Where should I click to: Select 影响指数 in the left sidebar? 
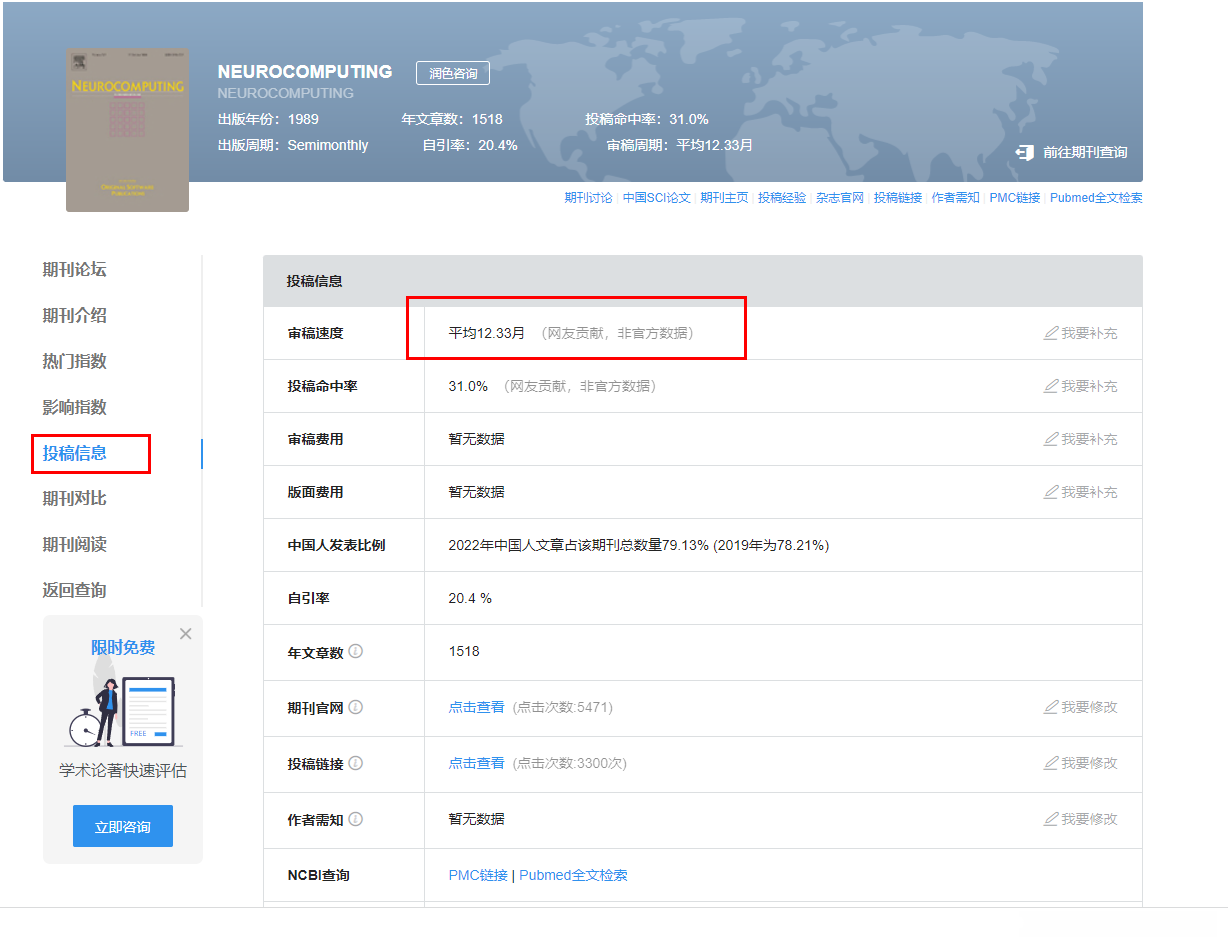click(74, 407)
